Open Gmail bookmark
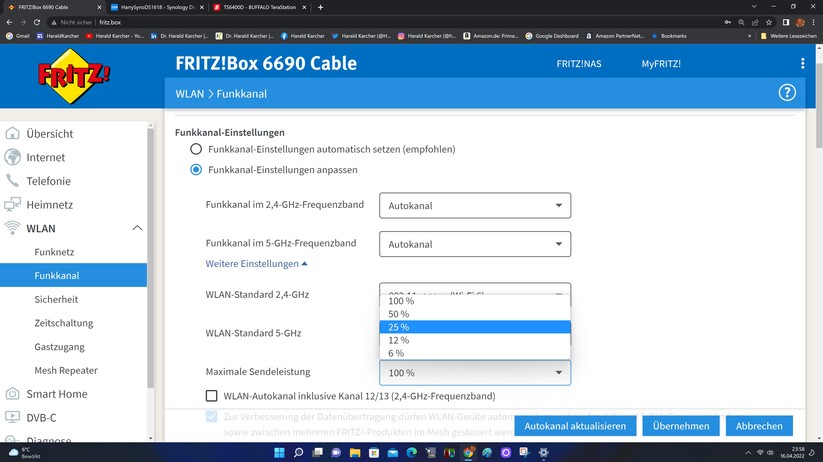823x462 pixels. (x=18, y=36)
